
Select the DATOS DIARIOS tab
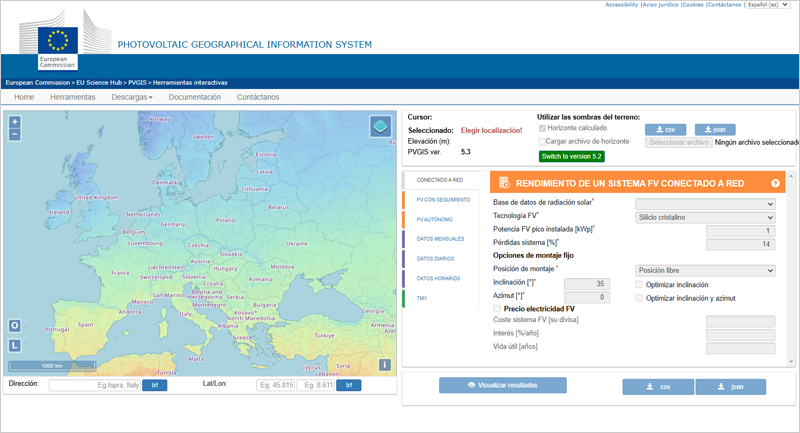point(435,259)
